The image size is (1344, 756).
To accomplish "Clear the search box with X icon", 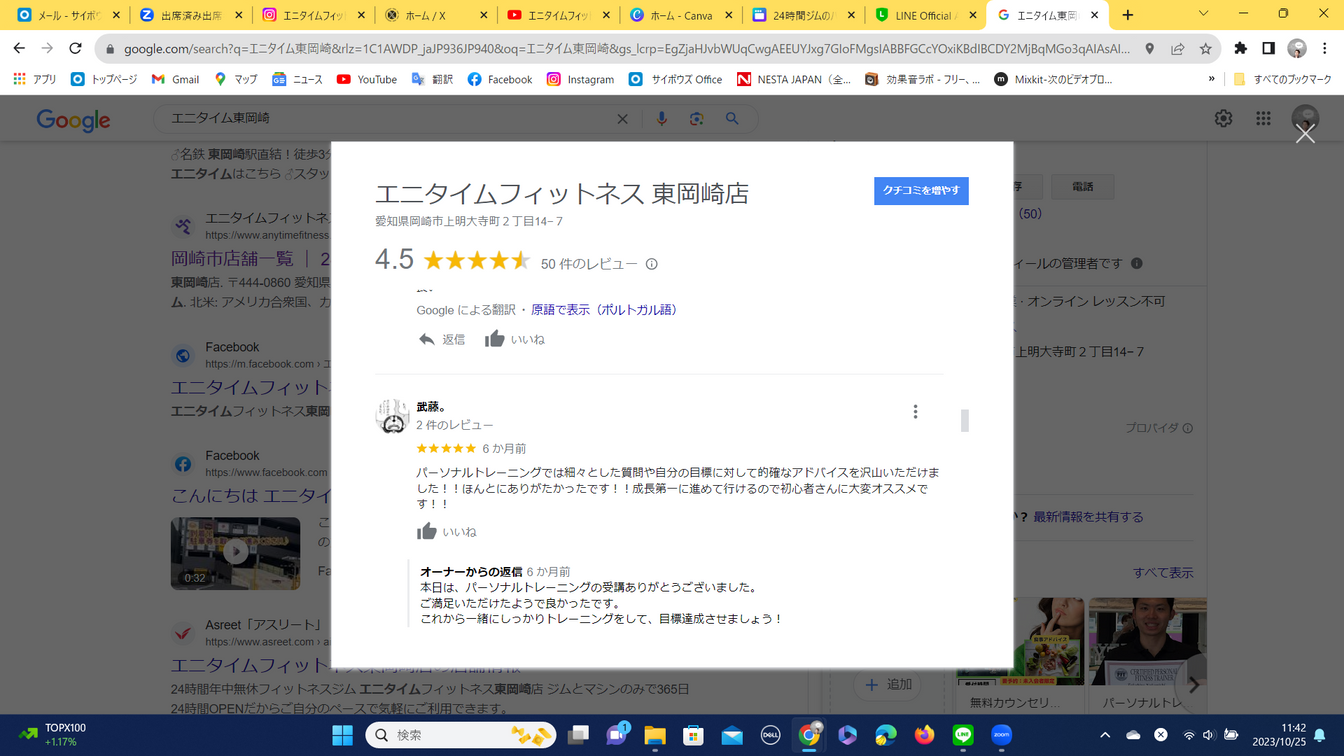I will click(x=622, y=119).
